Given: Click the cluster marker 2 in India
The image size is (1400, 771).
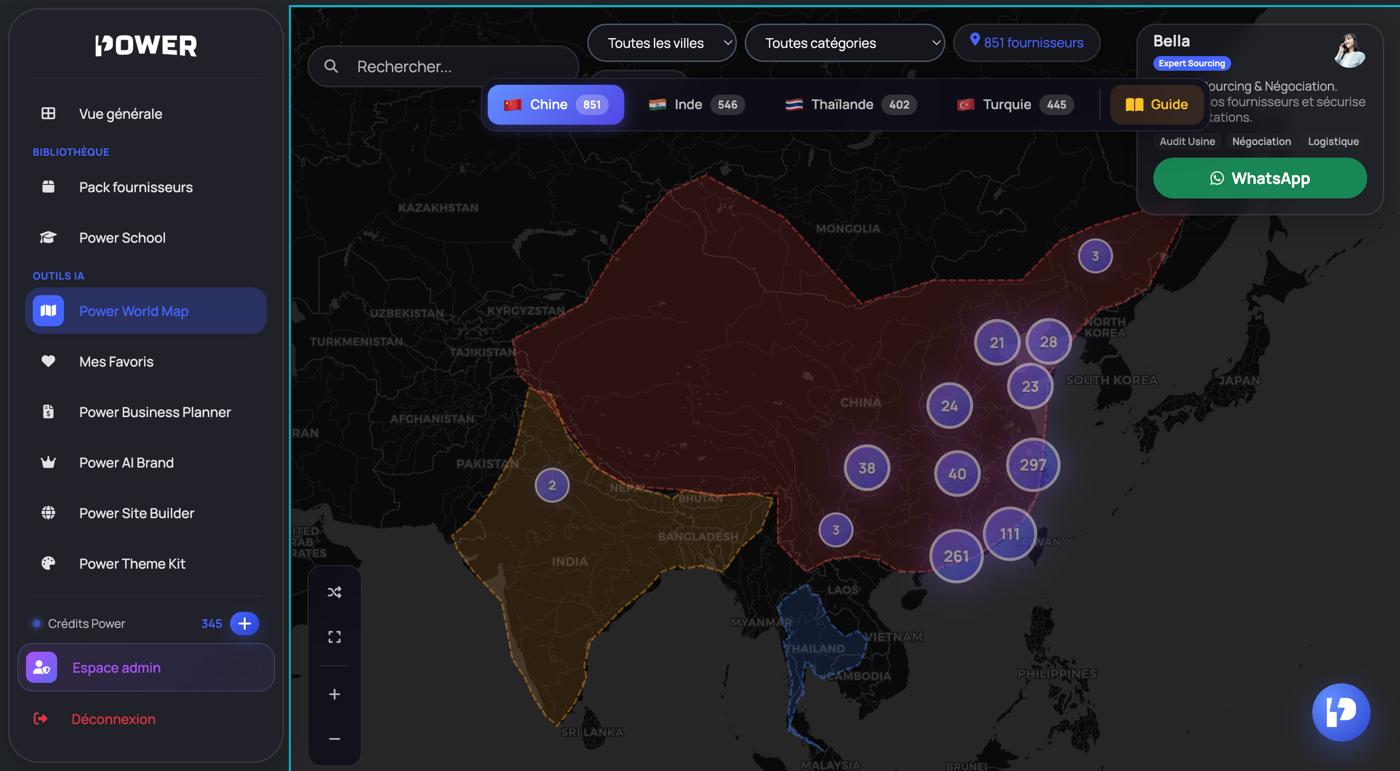Looking at the screenshot, I should tap(552, 485).
